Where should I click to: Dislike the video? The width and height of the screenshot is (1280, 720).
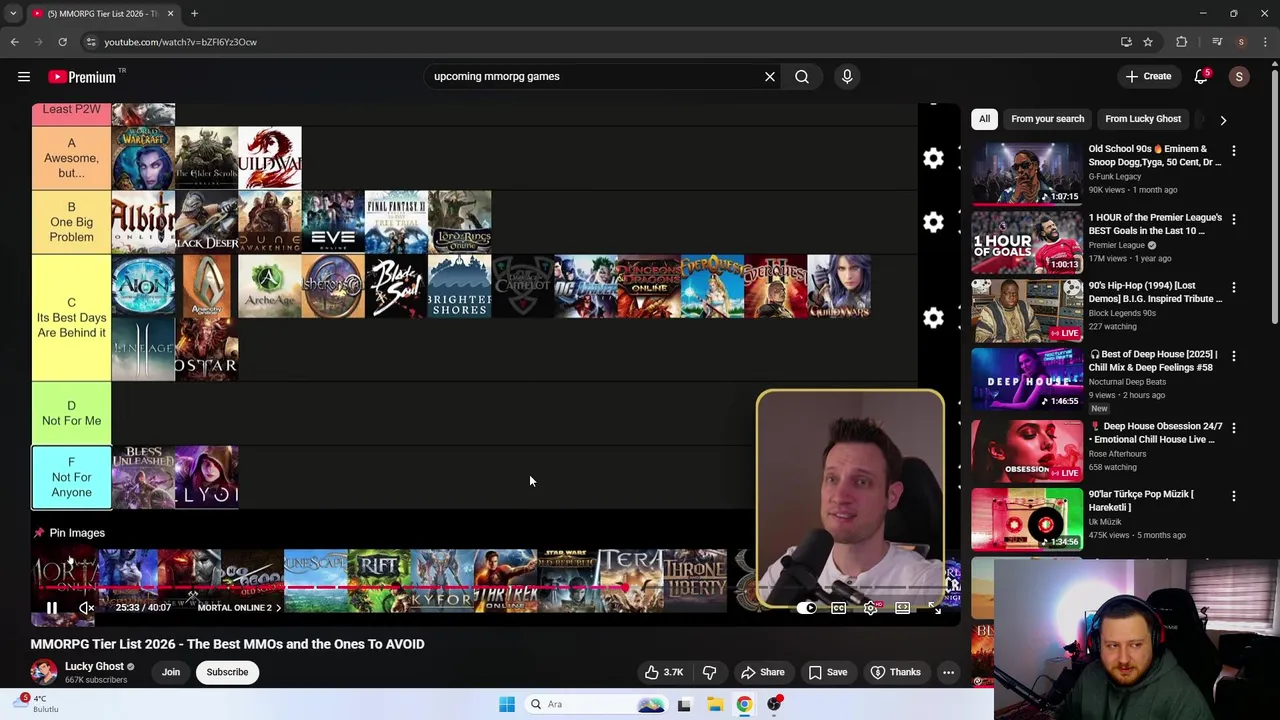coord(710,672)
